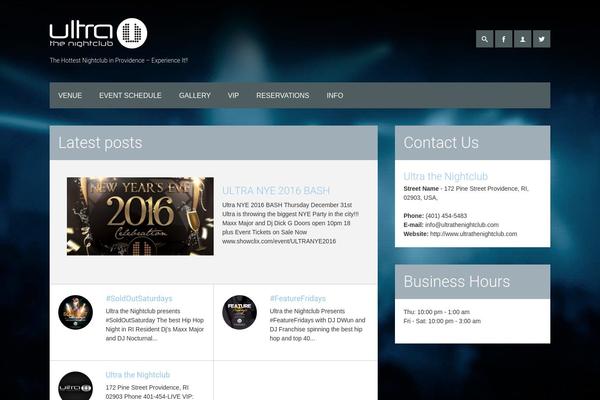Viewport: 600px width, 400px height.
Task: Click the user profile icon
Action: (x=522, y=39)
